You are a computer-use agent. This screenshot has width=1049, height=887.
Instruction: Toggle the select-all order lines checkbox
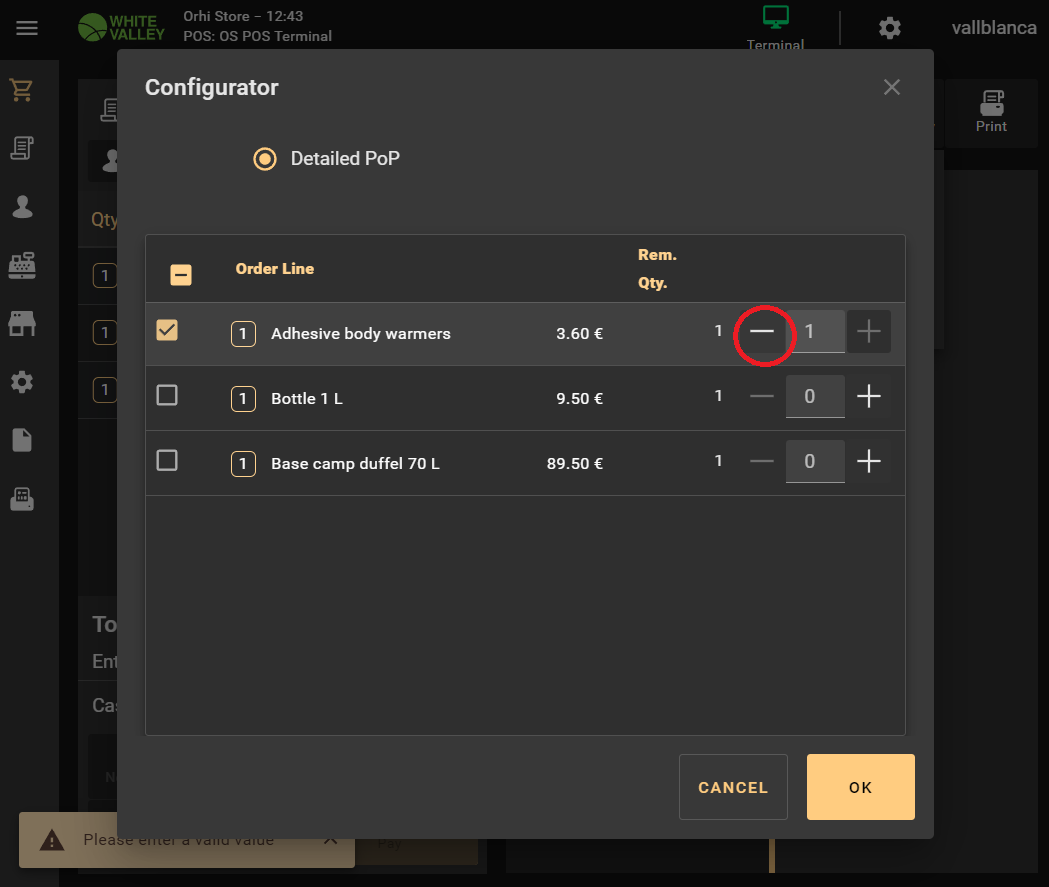(181, 275)
